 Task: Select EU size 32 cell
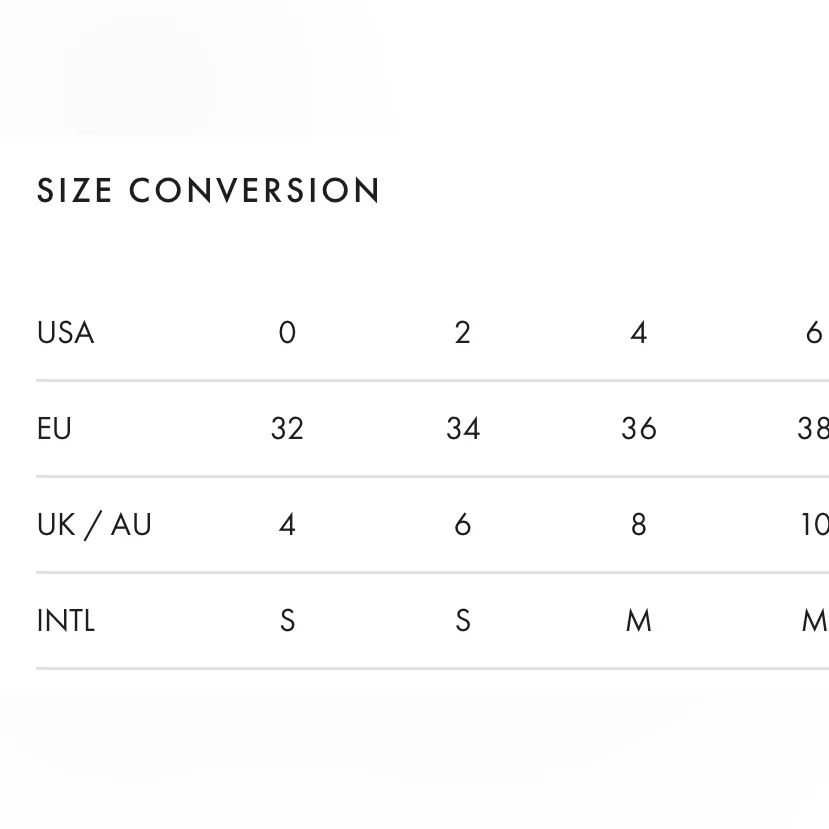coord(287,428)
